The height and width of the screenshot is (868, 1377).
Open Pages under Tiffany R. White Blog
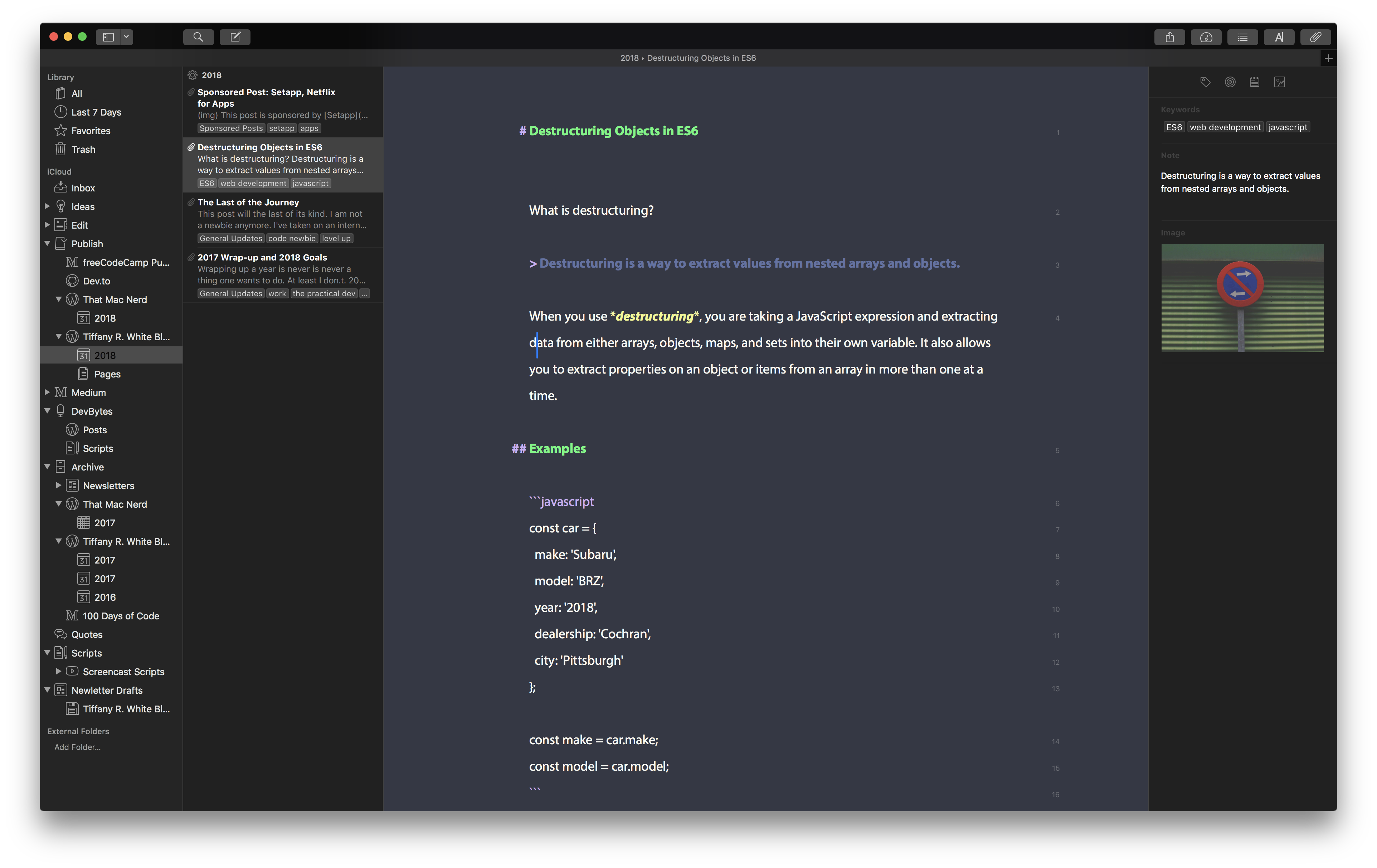[x=111, y=374]
